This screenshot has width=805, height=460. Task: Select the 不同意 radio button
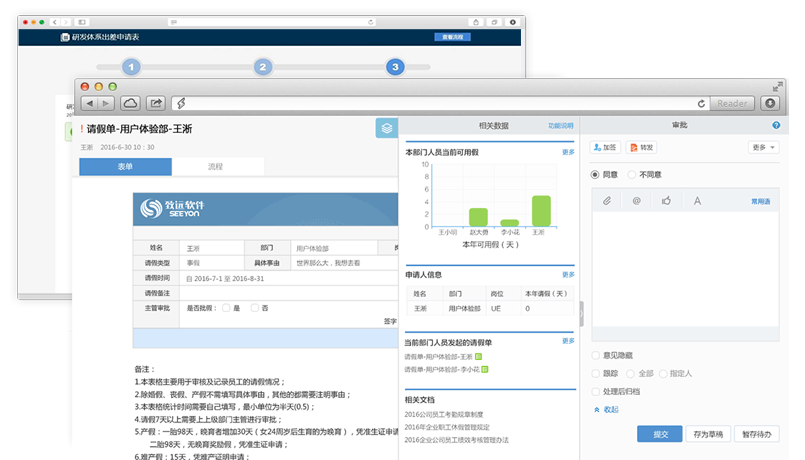point(632,174)
